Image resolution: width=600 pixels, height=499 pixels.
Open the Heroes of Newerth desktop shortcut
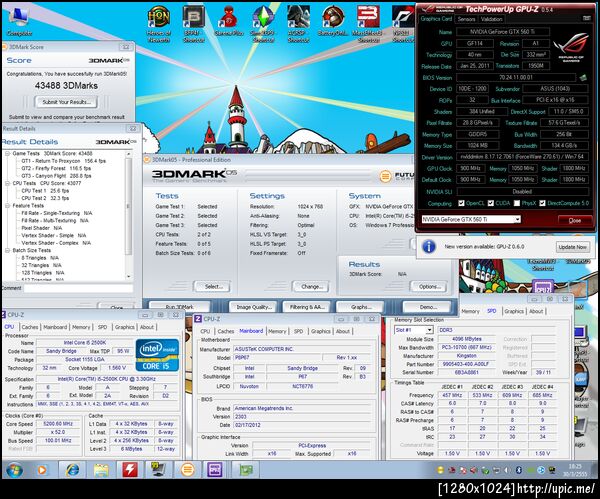pos(159,24)
